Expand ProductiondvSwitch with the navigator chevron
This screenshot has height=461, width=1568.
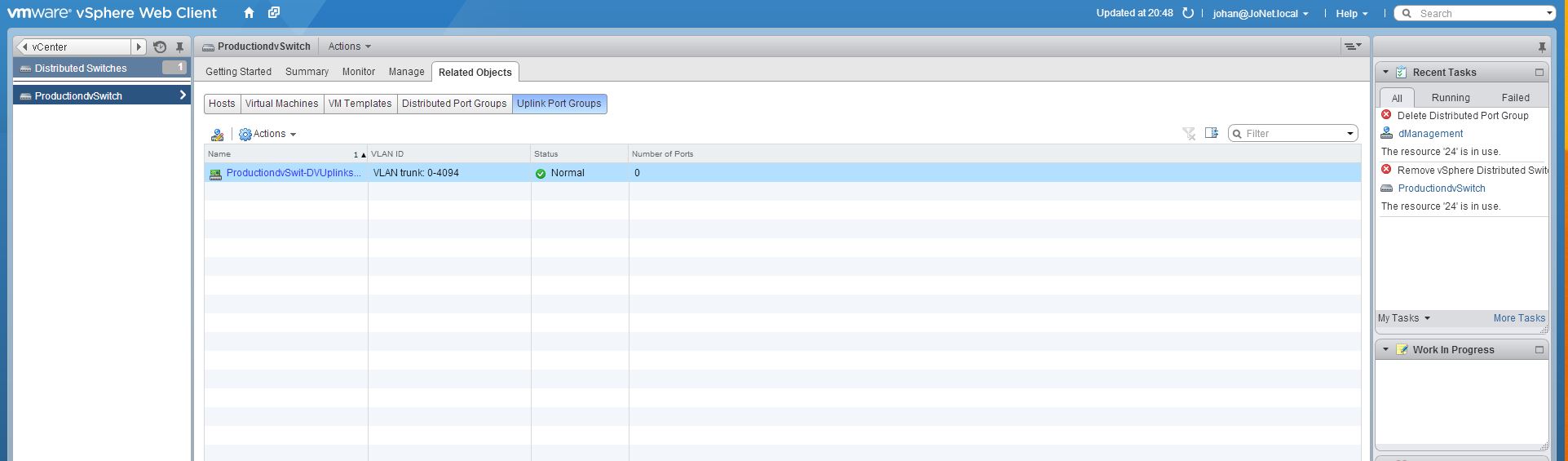coord(183,95)
